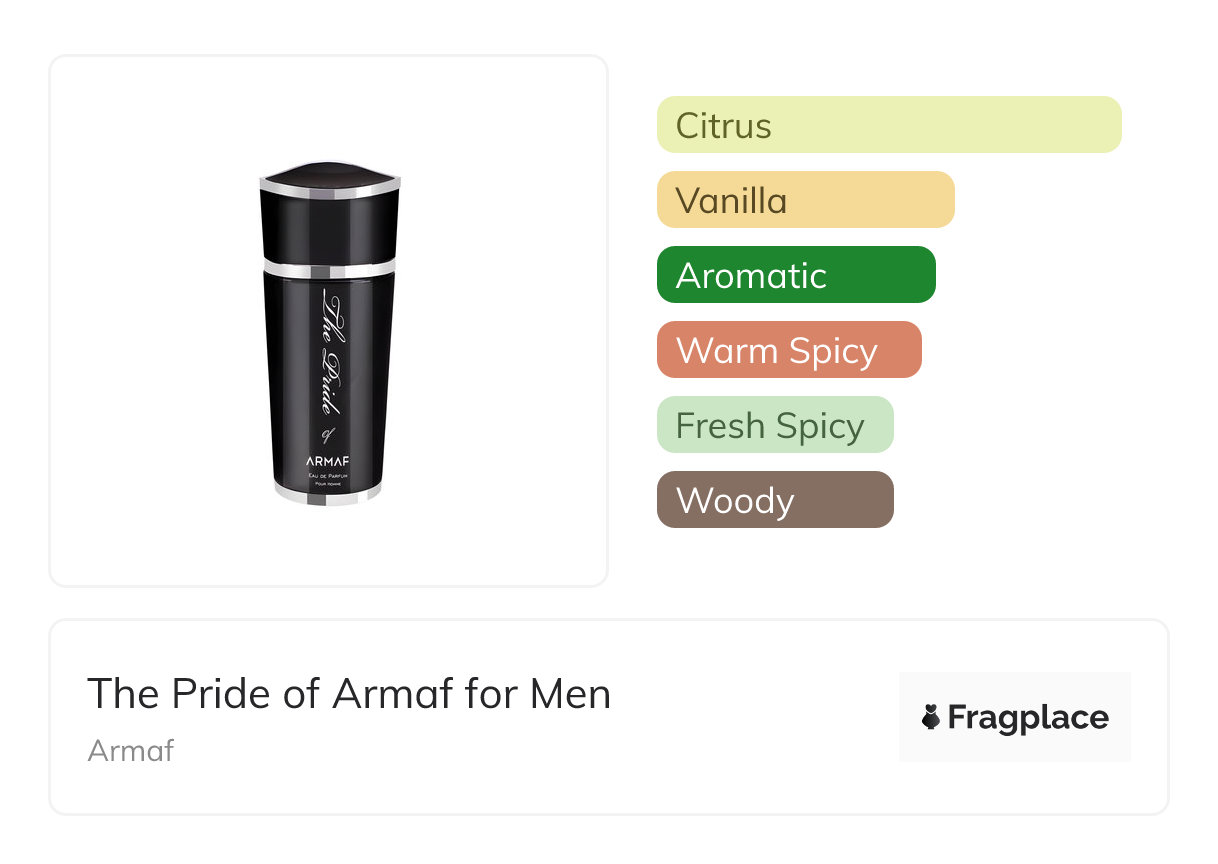Select the Citrus accord bar
The image size is (1218, 864).
pyautogui.click(x=888, y=125)
